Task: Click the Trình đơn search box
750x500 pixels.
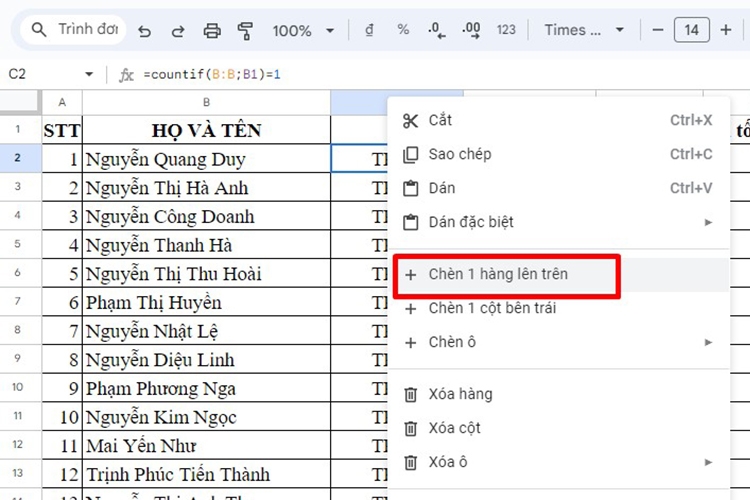Action: pyautogui.click(x=73, y=30)
